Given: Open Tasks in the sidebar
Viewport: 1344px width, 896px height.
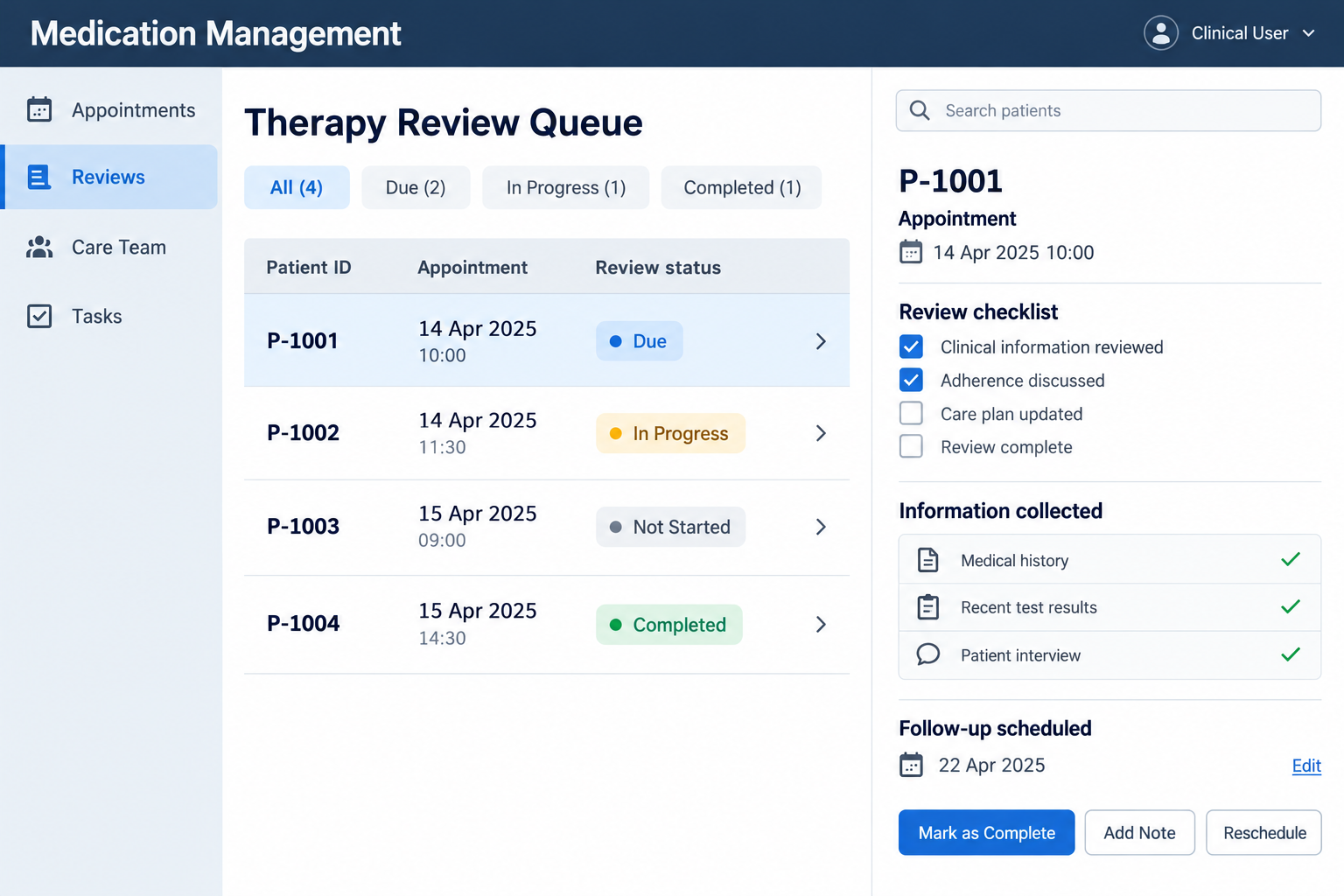Looking at the screenshot, I should (111, 316).
